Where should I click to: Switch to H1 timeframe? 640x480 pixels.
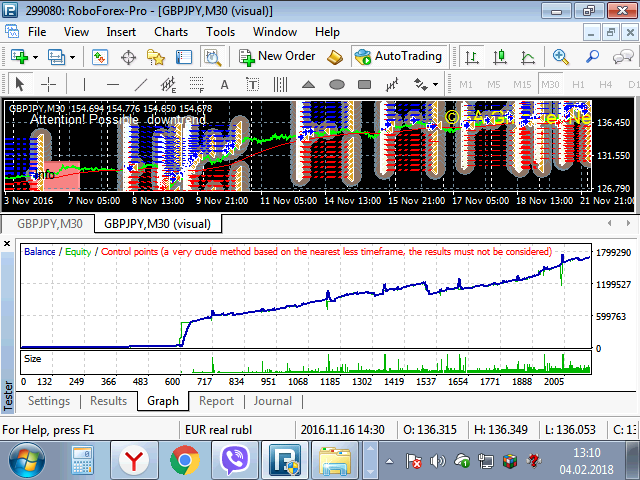tap(577, 84)
